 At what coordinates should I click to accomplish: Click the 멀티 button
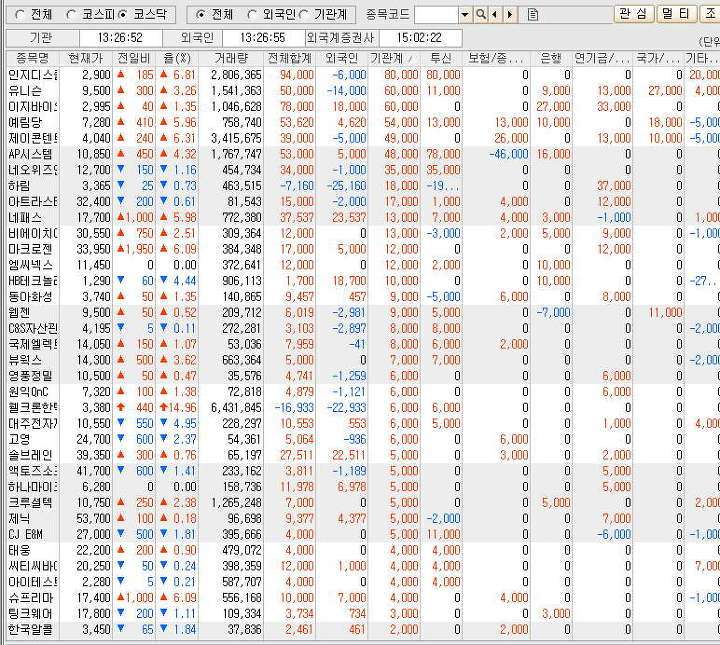click(675, 14)
